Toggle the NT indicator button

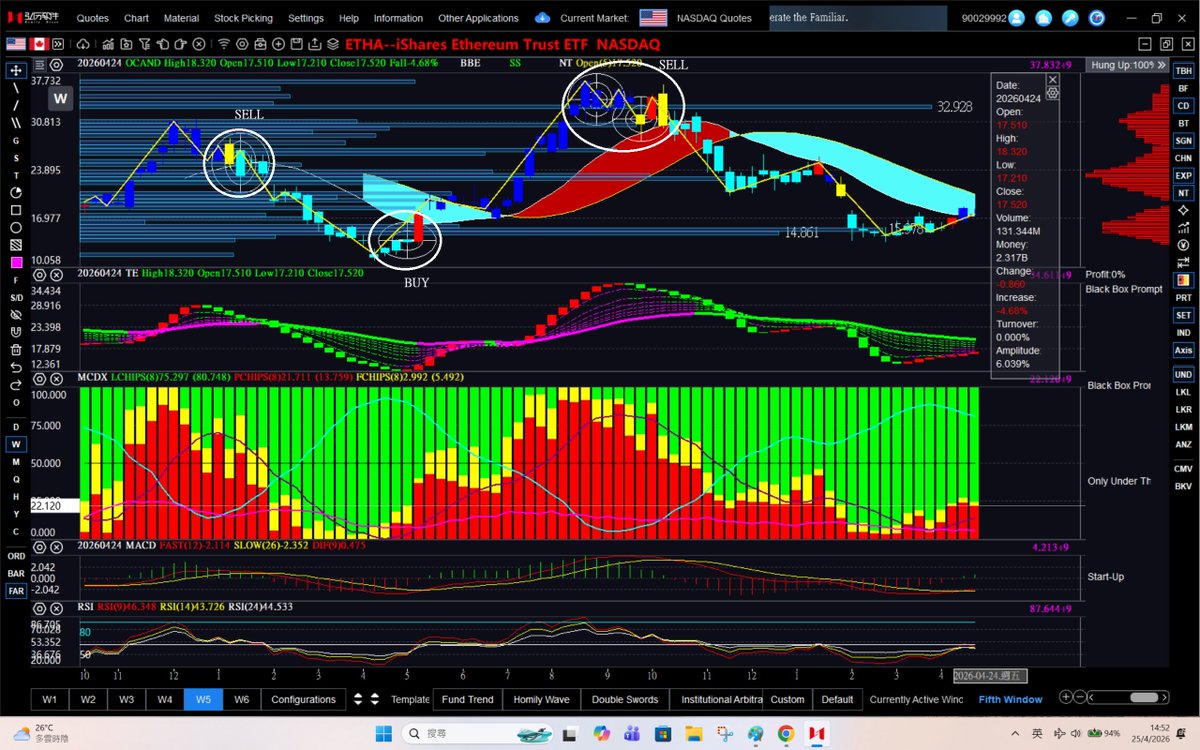tap(1183, 193)
